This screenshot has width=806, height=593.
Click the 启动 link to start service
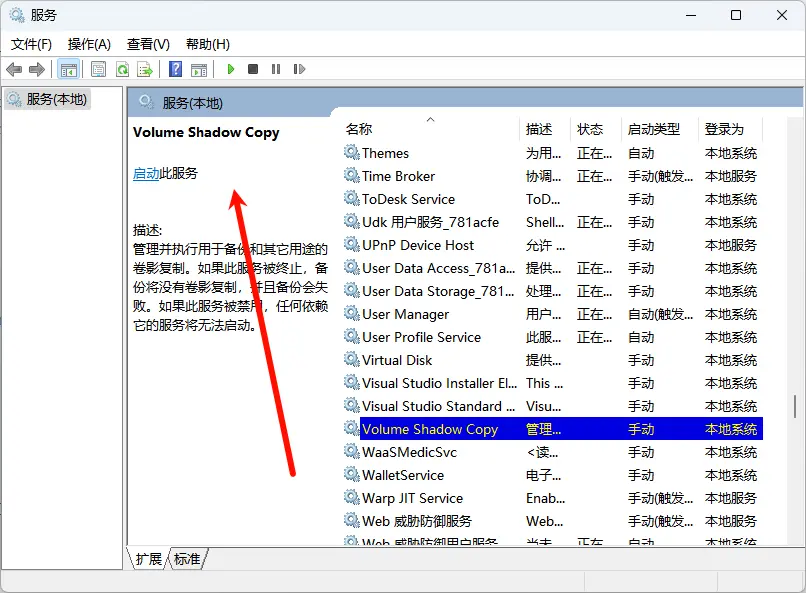coord(146,174)
